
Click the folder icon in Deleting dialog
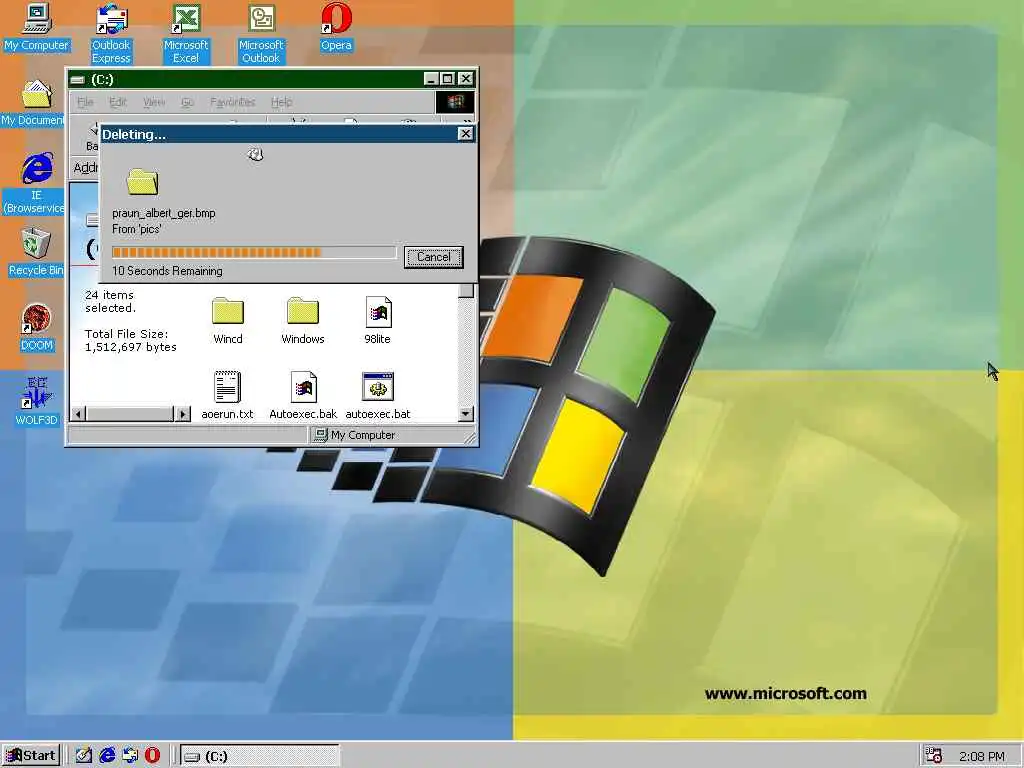[x=142, y=182]
